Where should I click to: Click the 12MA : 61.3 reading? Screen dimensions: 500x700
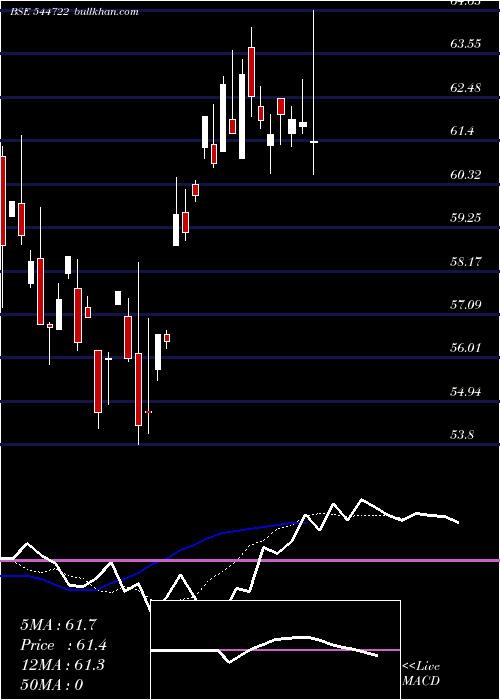62,665
